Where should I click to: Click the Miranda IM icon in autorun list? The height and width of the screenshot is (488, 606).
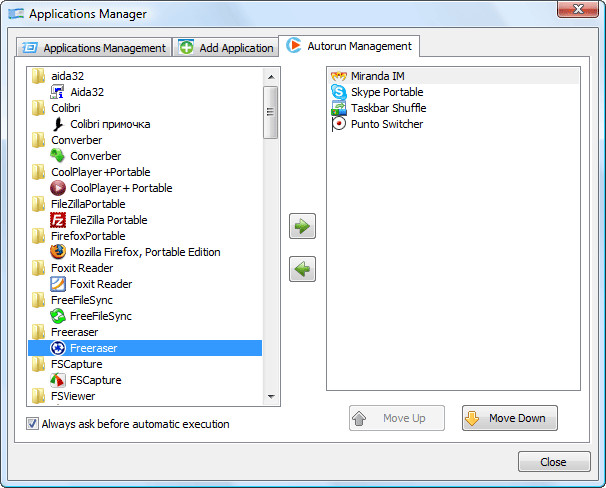339,76
